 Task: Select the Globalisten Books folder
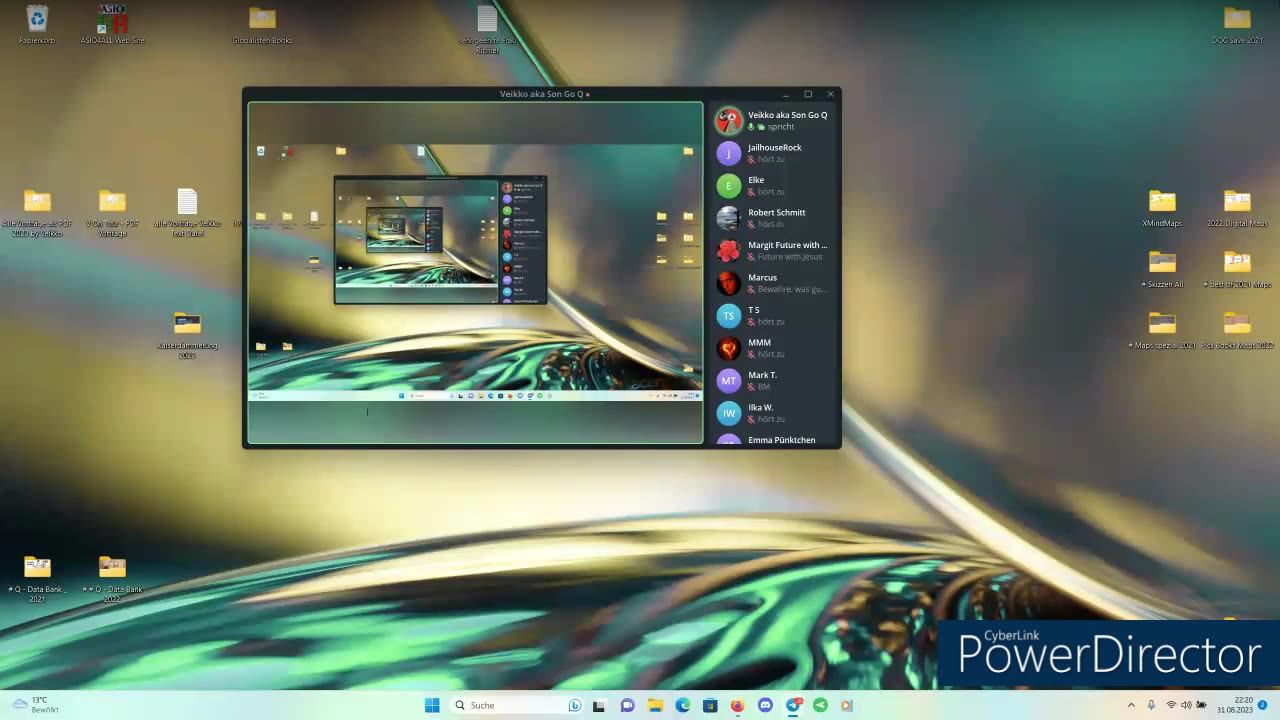[262, 25]
